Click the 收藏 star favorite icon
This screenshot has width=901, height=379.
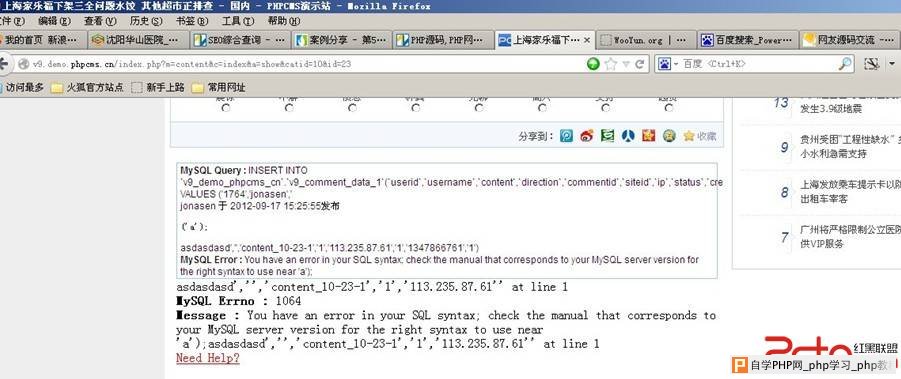(689, 136)
